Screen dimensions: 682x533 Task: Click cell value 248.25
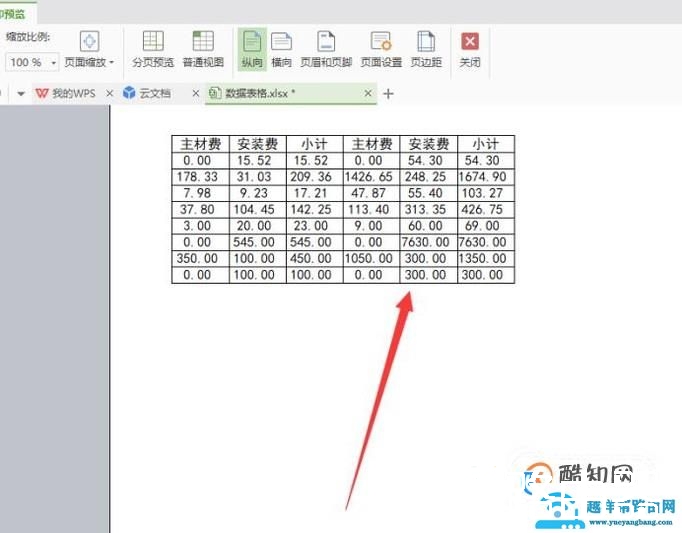click(x=425, y=177)
